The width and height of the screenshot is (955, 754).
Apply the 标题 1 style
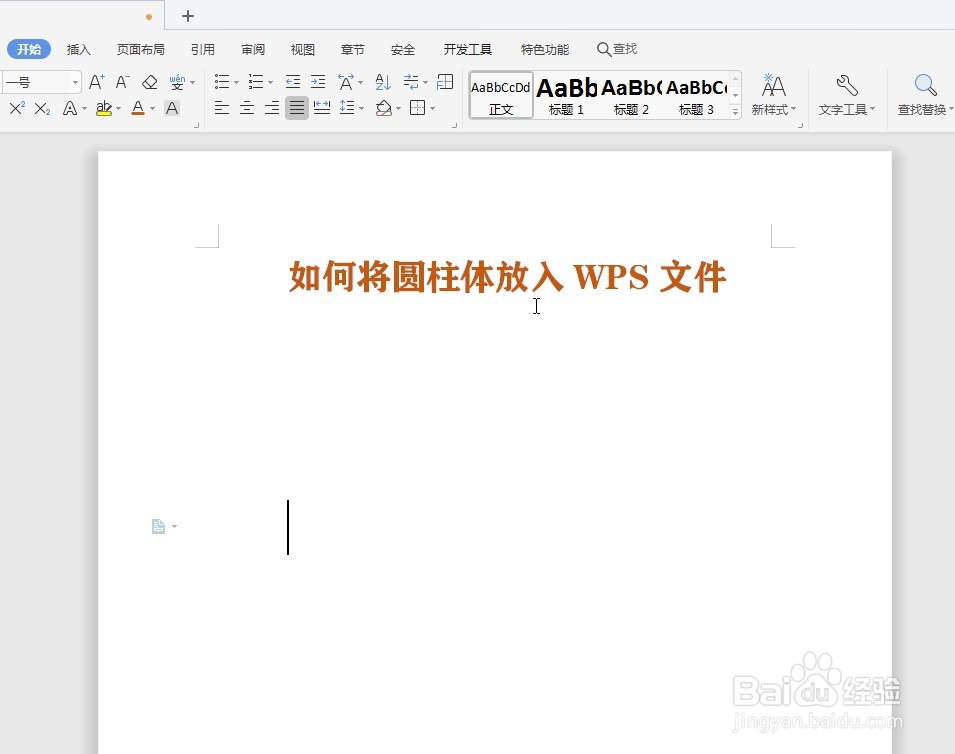point(566,95)
